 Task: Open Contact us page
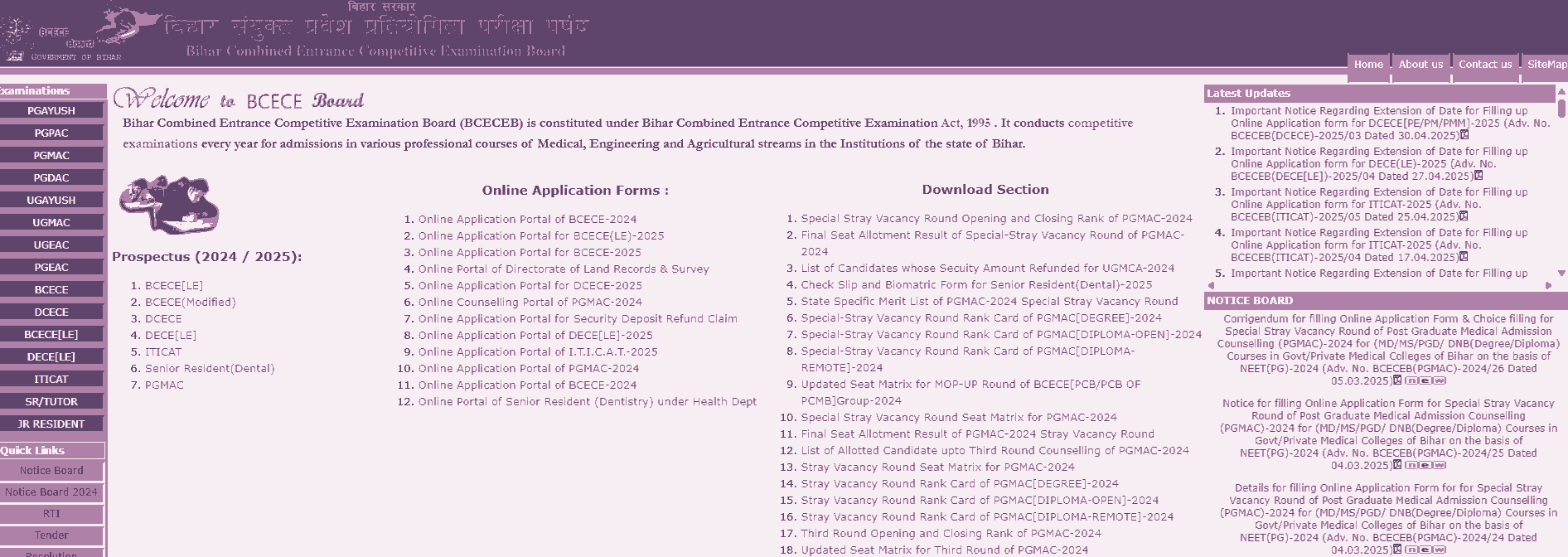(1485, 65)
